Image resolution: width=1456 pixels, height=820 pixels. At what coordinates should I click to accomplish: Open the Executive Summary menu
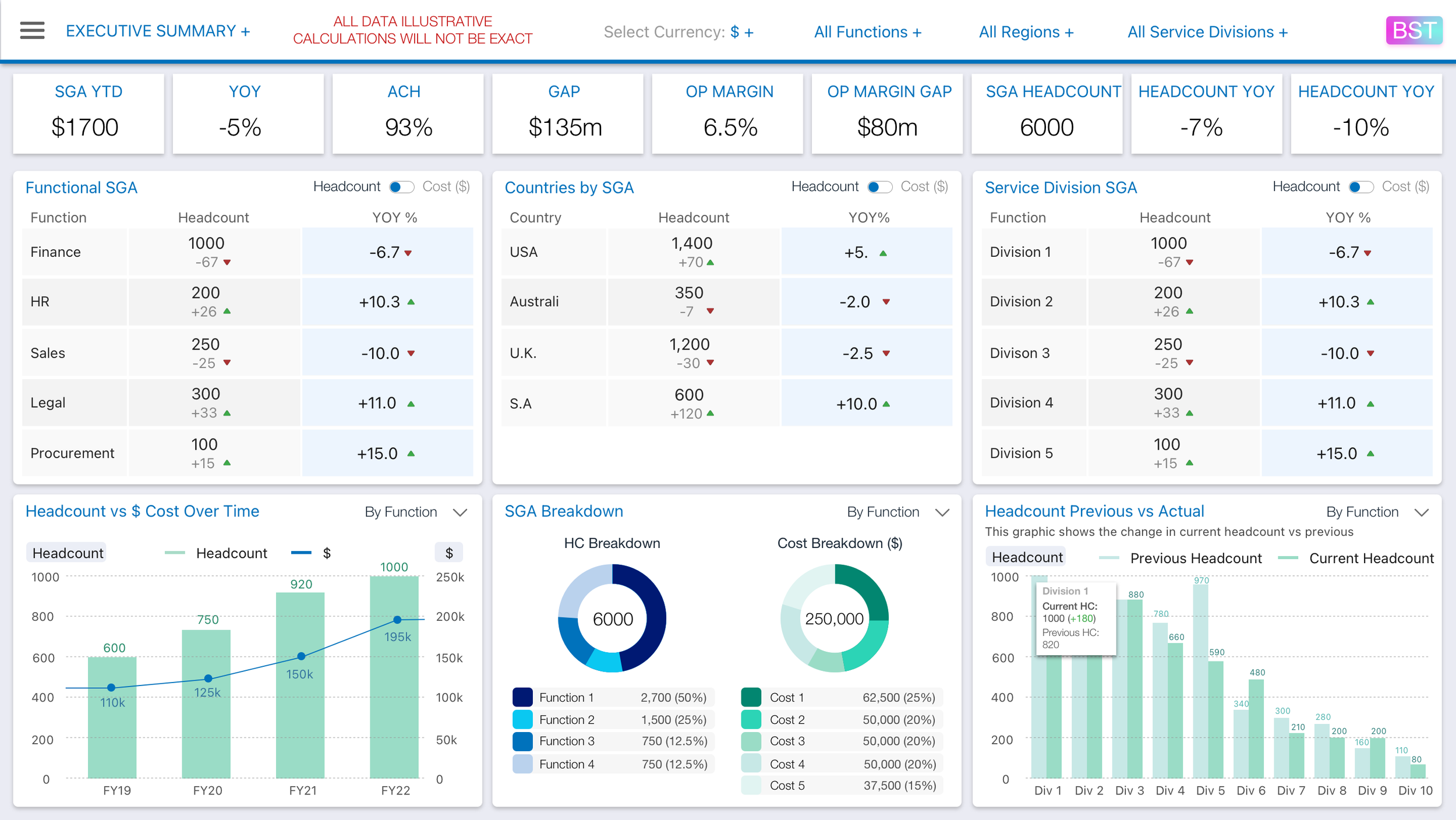[x=158, y=31]
